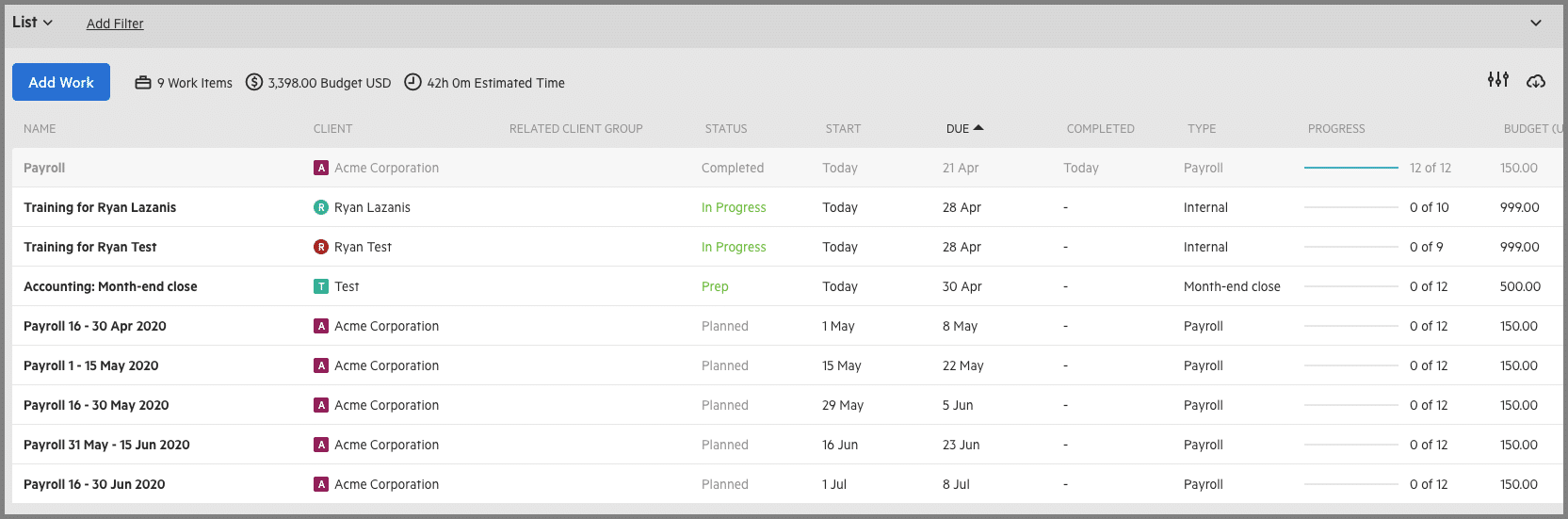The image size is (1568, 519).
Task: Click the In Progress status of Ryan Test
Action: click(x=734, y=247)
